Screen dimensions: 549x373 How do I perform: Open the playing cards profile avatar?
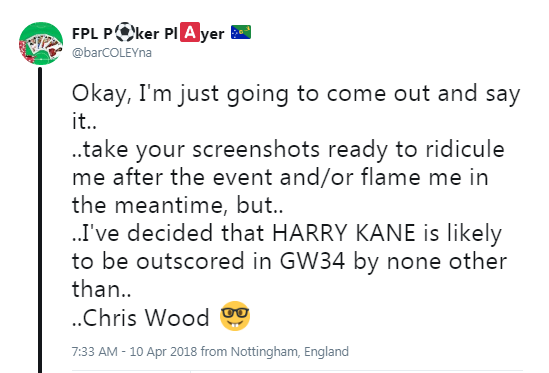41,44
